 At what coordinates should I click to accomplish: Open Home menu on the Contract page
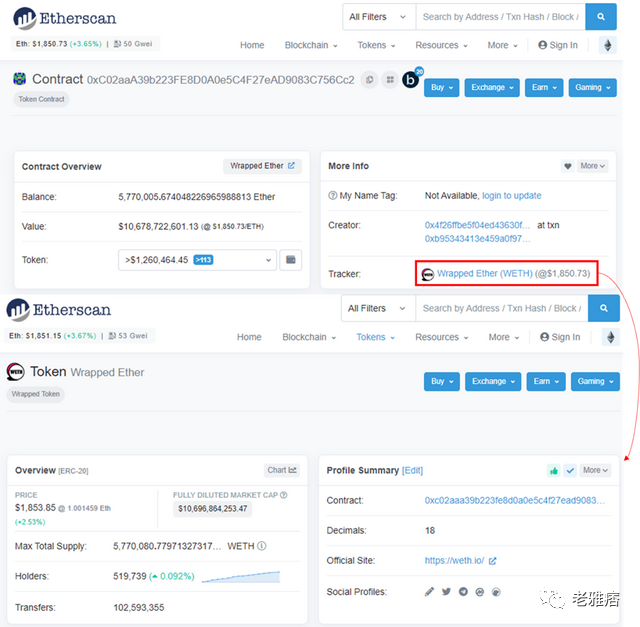[x=252, y=45]
